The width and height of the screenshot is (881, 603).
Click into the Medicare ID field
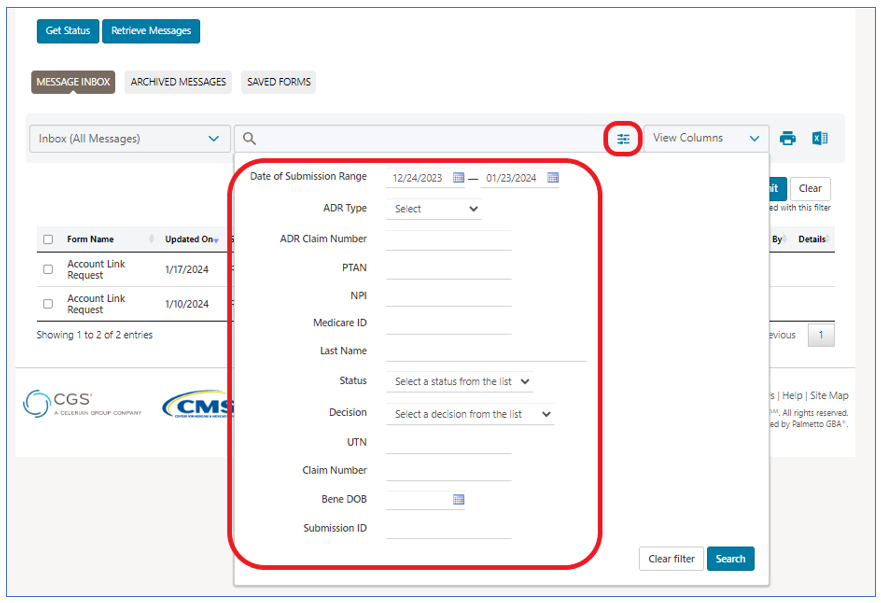[448, 323]
